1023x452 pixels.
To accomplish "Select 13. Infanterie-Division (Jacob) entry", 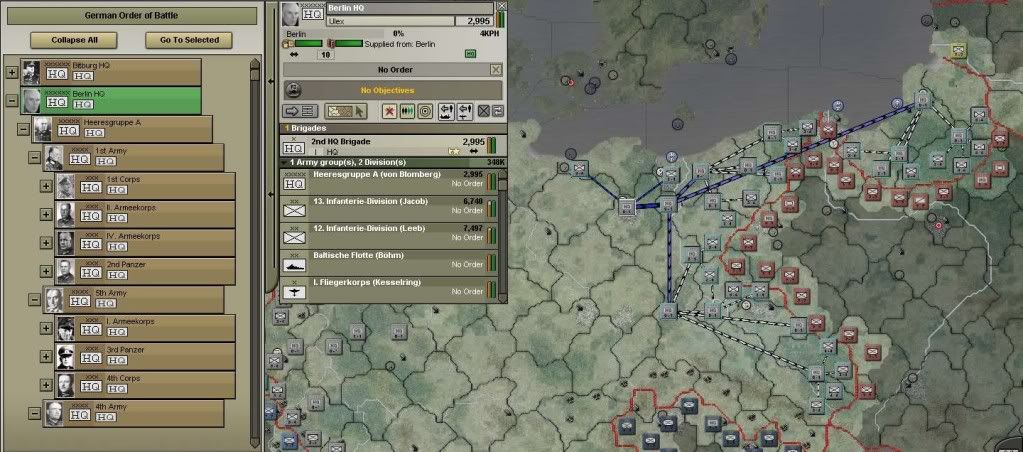I will tap(389, 209).
